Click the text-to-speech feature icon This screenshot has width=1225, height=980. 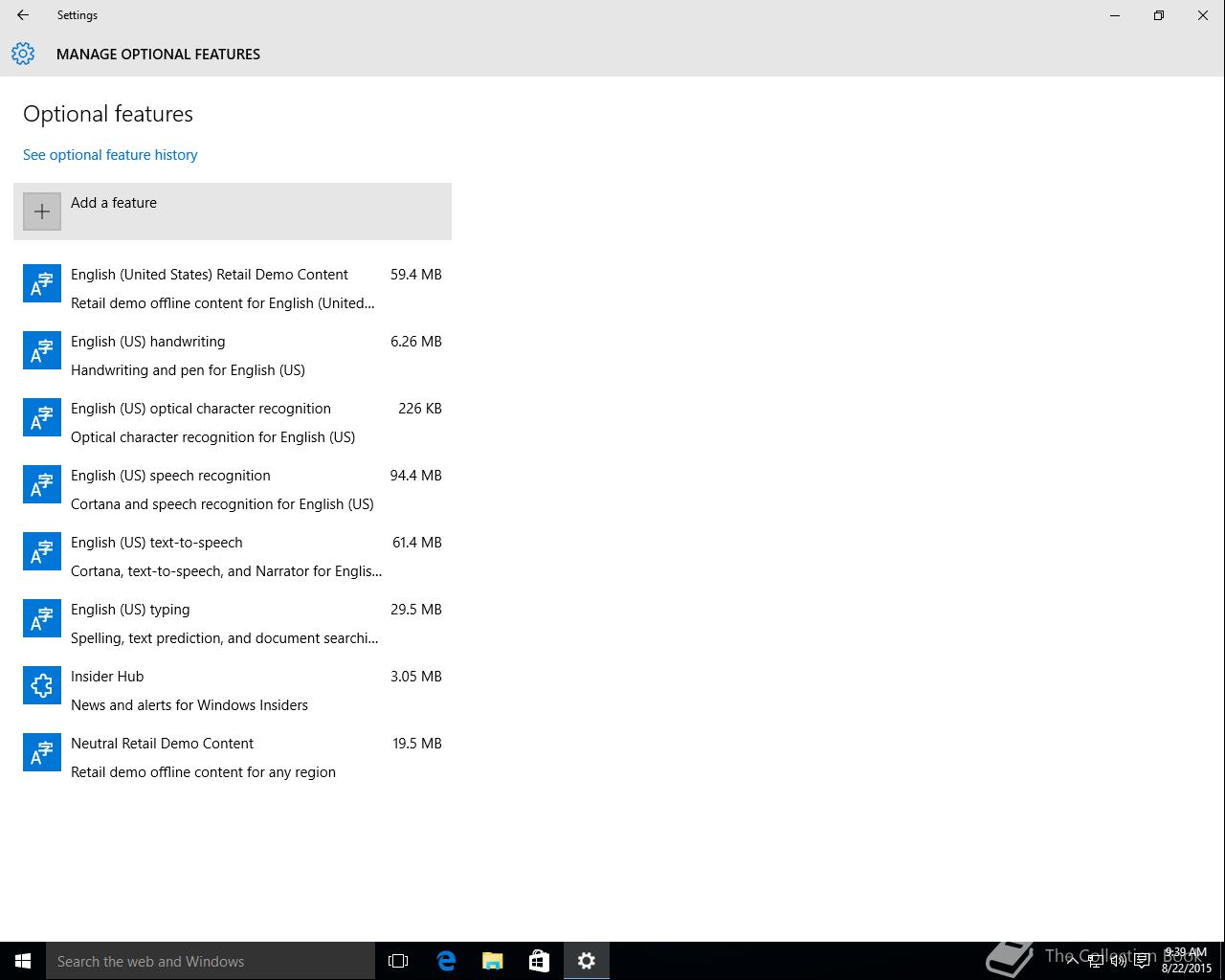tap(42, 551)
